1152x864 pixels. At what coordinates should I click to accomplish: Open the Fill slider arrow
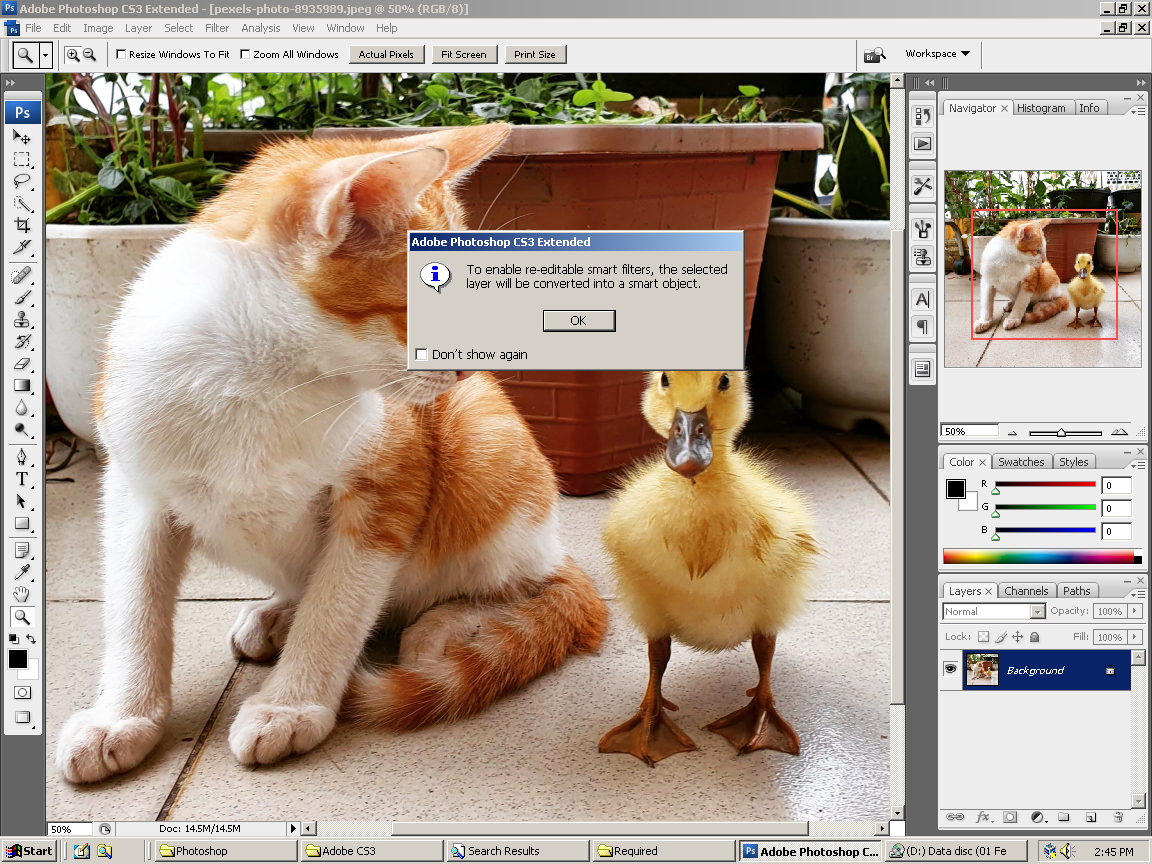[x=1134, y=637]
